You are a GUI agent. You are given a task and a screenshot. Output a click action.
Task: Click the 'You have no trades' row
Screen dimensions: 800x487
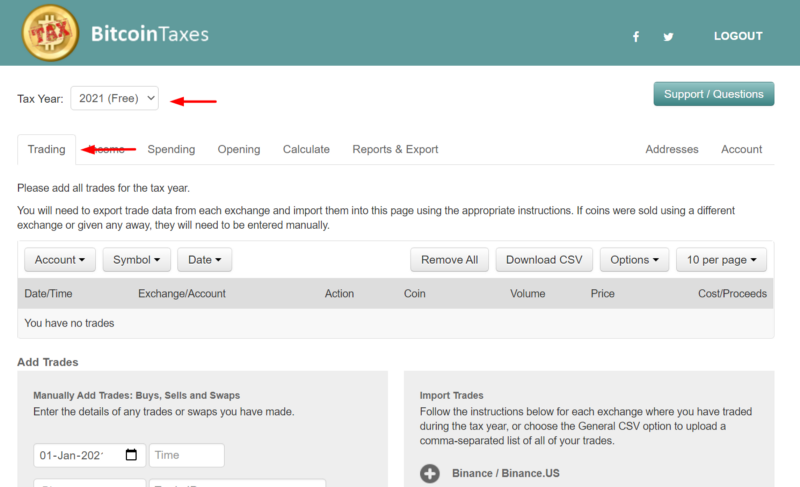(395, 323)
